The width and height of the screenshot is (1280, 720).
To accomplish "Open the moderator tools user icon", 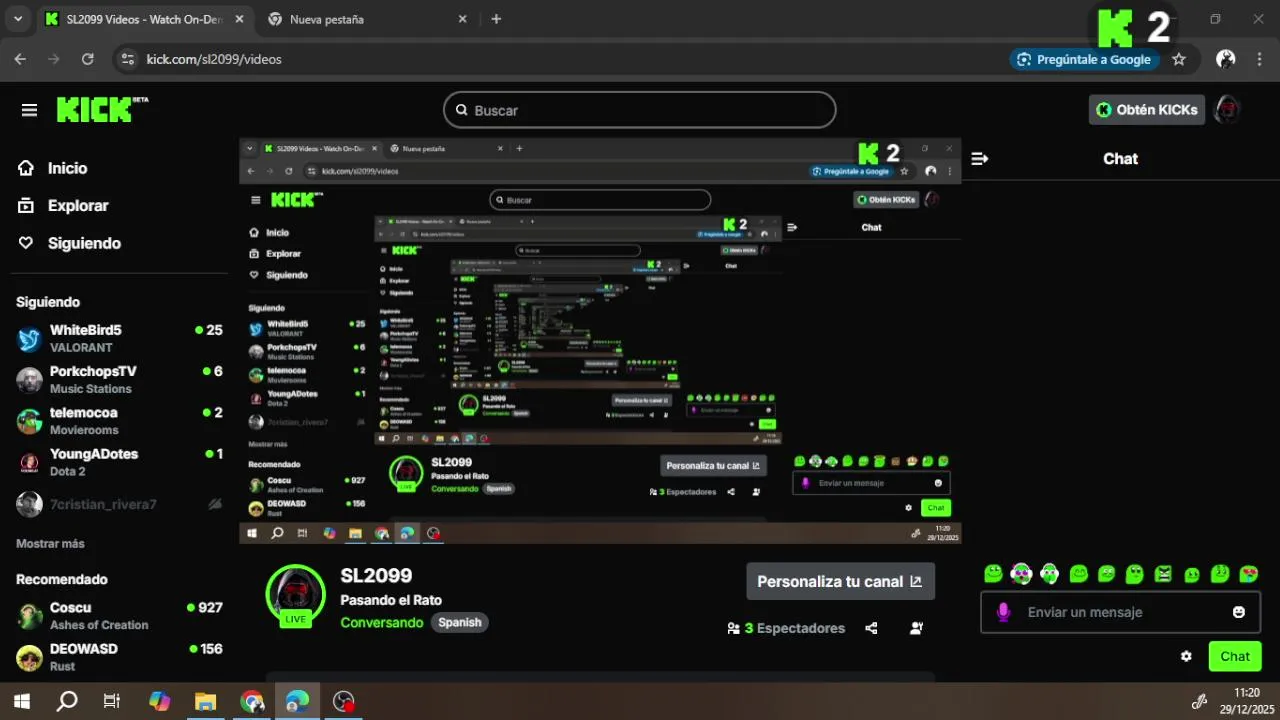I will tap(916, 628).
